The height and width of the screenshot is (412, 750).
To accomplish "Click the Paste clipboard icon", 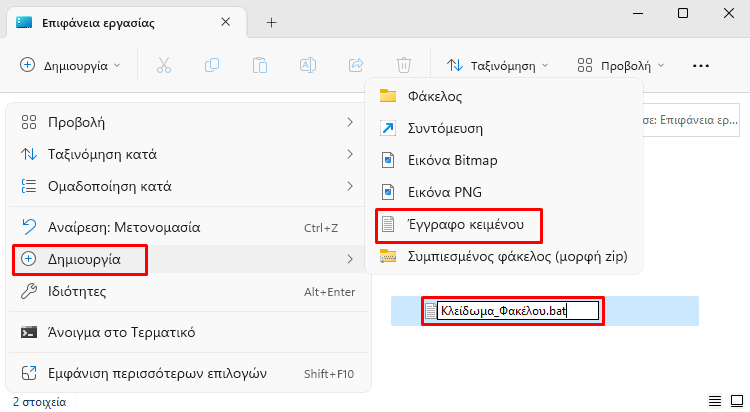I will [x=260, y=65].
